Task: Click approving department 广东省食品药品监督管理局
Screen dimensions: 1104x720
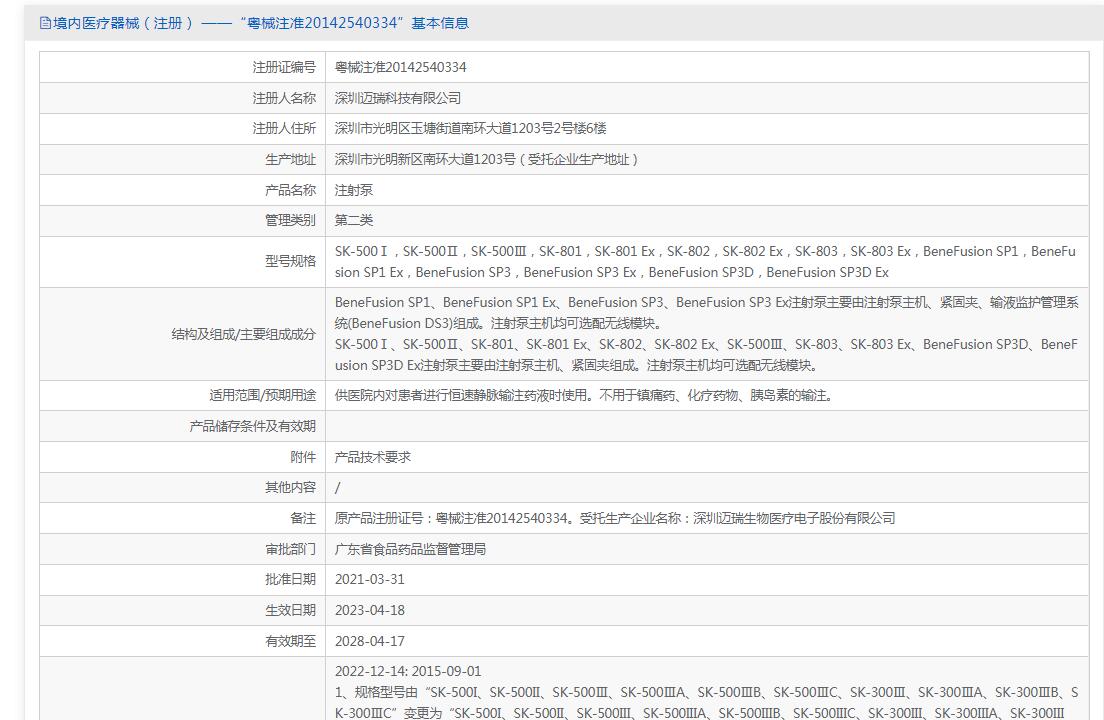Action: (410, 550)
